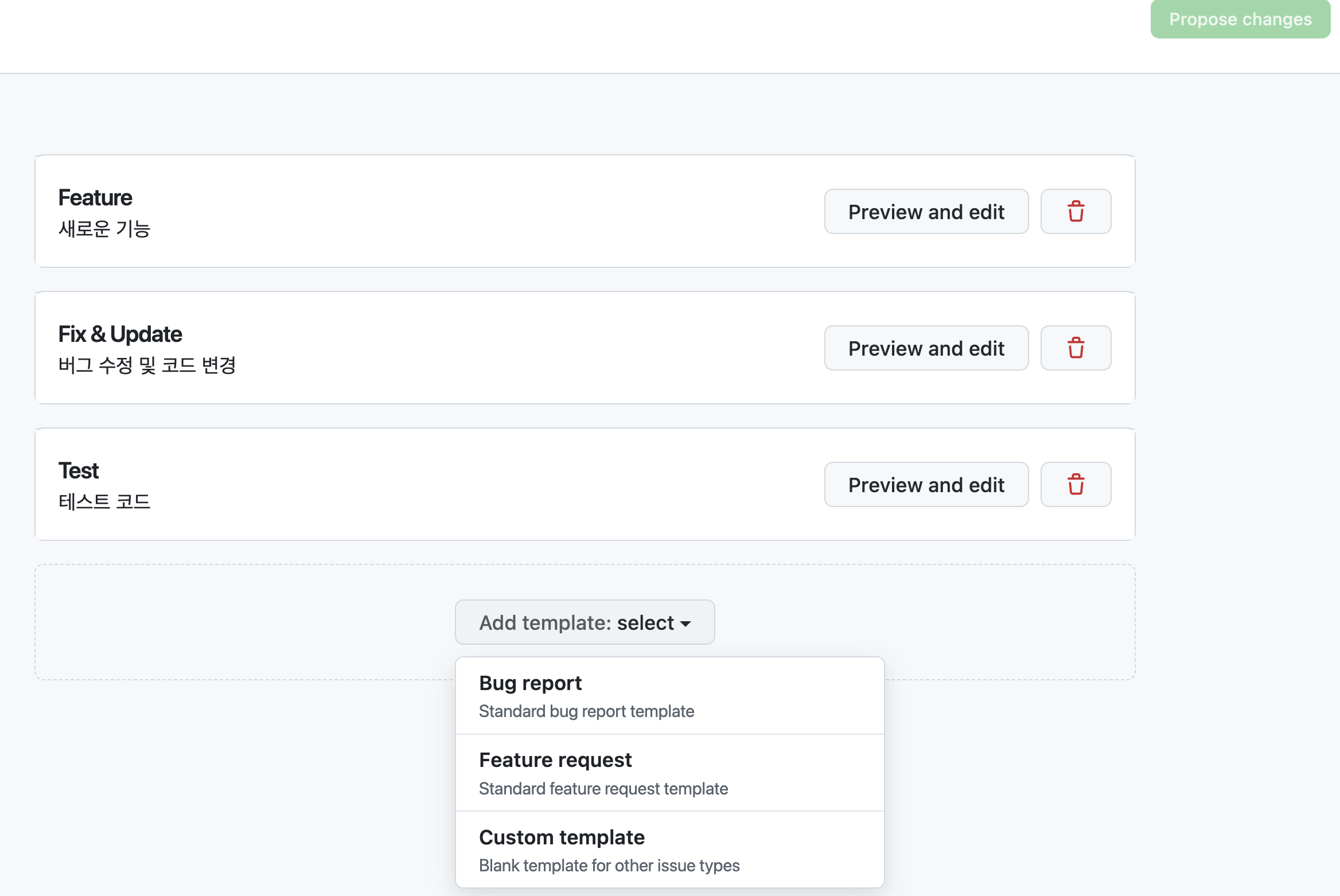
Task: Click the dropdown caret beside 'select'
Action: pos(685,624)
